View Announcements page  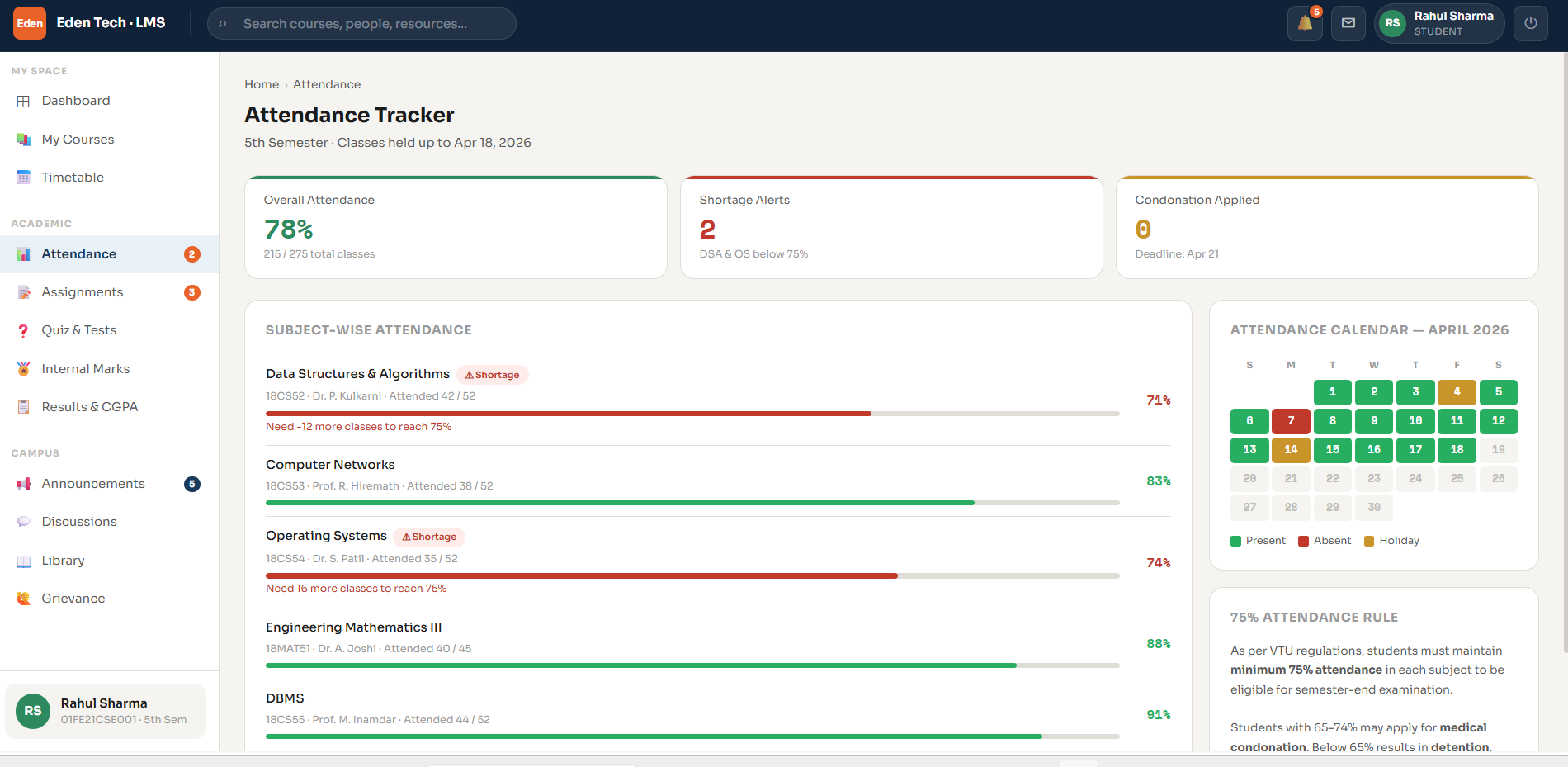[x=109, y=484]
